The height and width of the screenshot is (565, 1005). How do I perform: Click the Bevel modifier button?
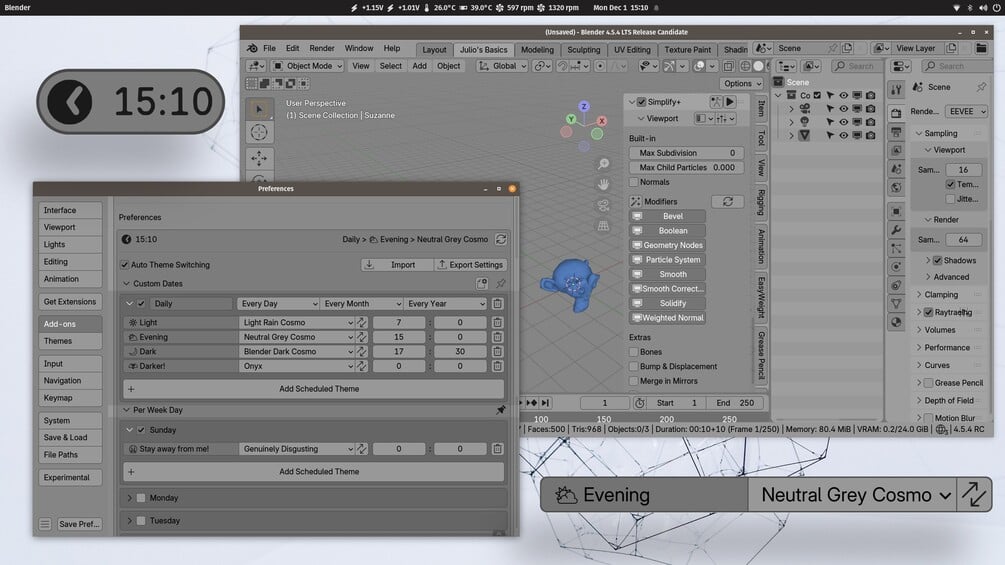[667, 216]
